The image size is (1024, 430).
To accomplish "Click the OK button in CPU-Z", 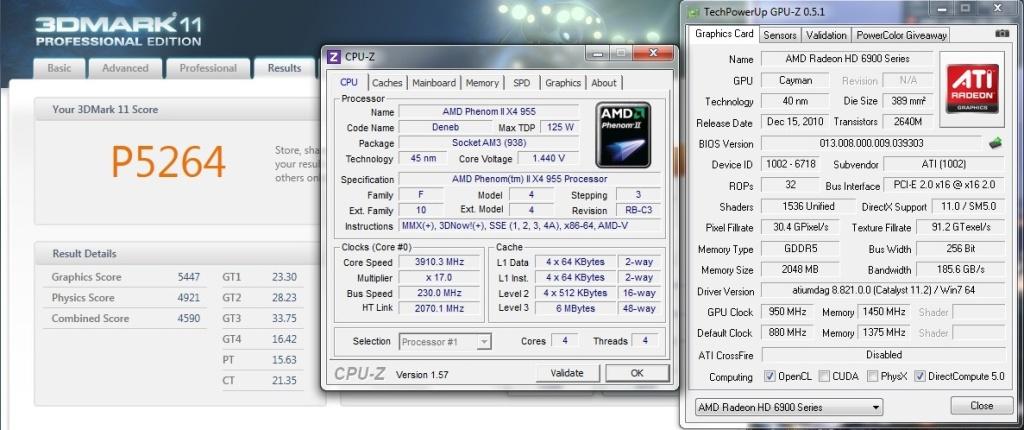I will click(637, 373).
